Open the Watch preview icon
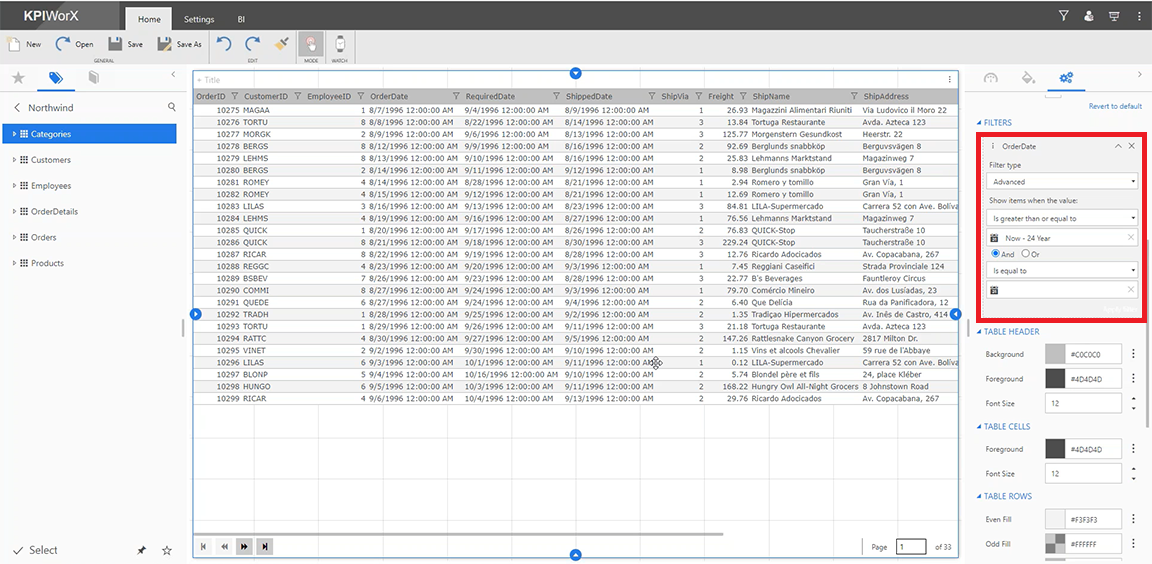Viewport: 1152px width, 564px height. [339, 44]
